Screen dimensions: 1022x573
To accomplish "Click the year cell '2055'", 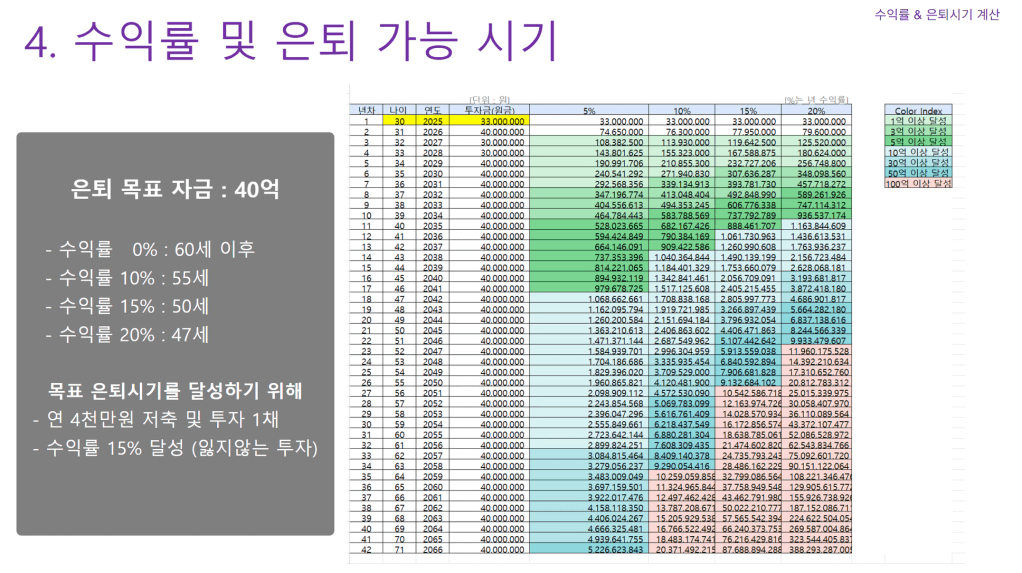I will (433, 434).
